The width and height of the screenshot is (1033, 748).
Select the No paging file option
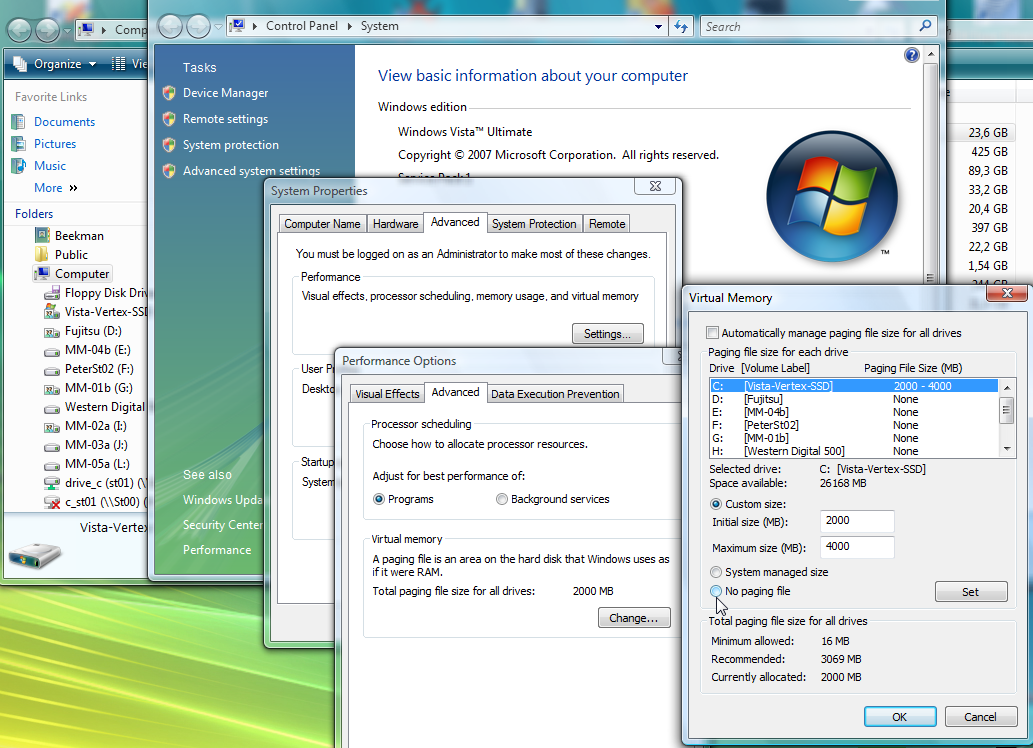[x=715, y=591]
